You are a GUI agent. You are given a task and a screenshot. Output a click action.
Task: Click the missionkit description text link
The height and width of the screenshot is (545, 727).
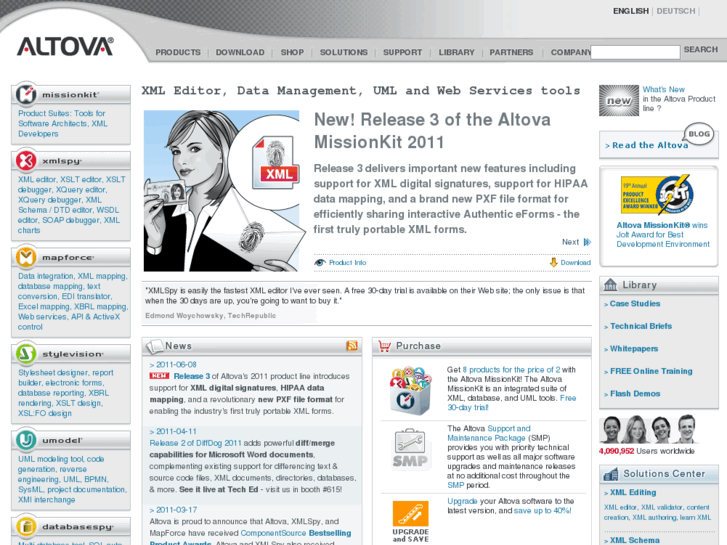[63, 123]
